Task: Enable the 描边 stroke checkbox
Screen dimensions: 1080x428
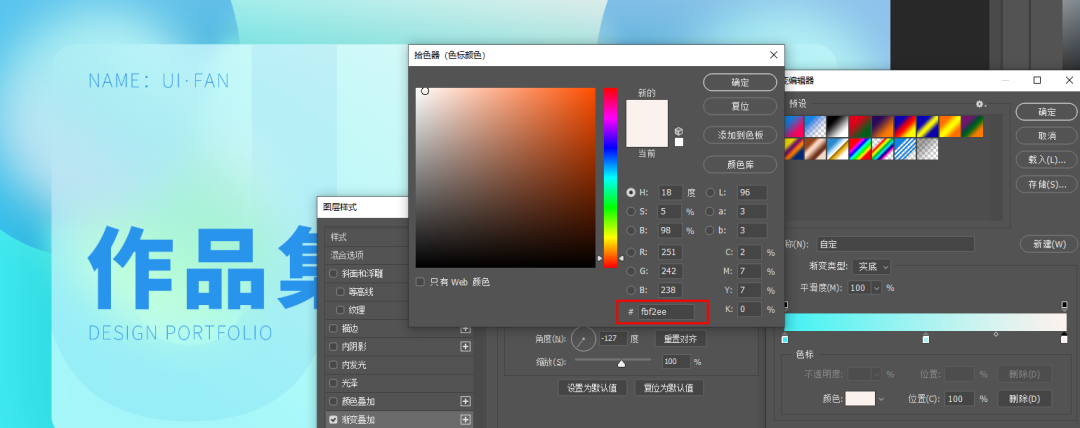Action: coord(334,328)
